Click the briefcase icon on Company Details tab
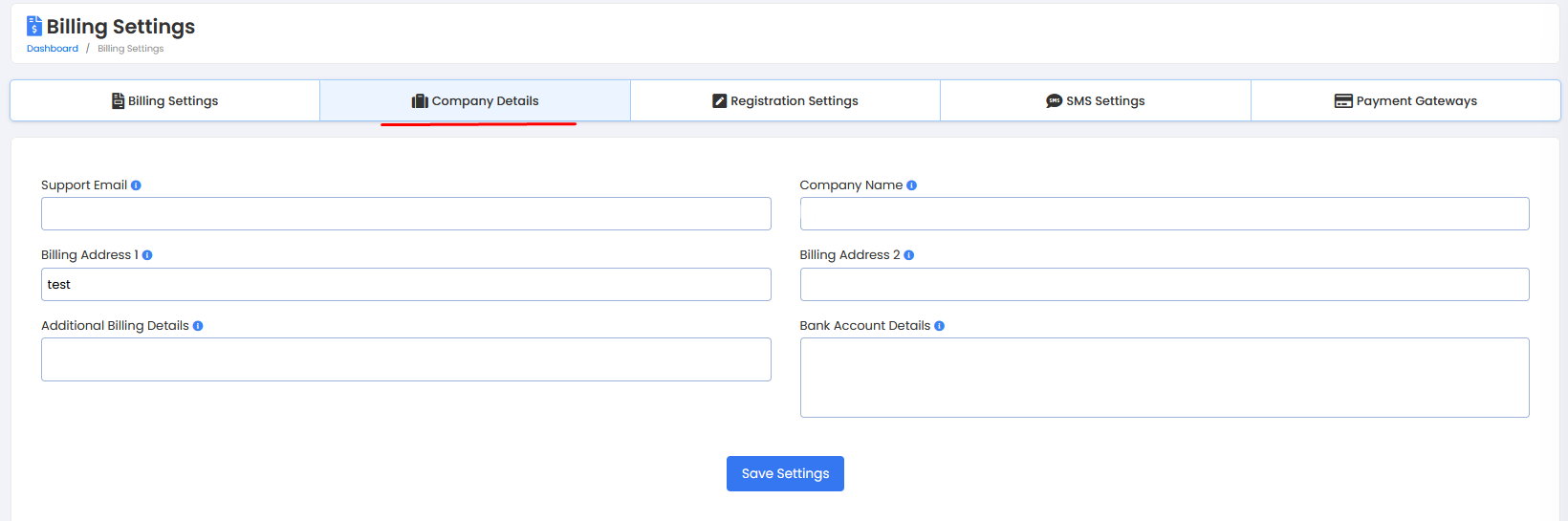The height and width of the screenshot is (521, 1568). (x=420, y=101)
